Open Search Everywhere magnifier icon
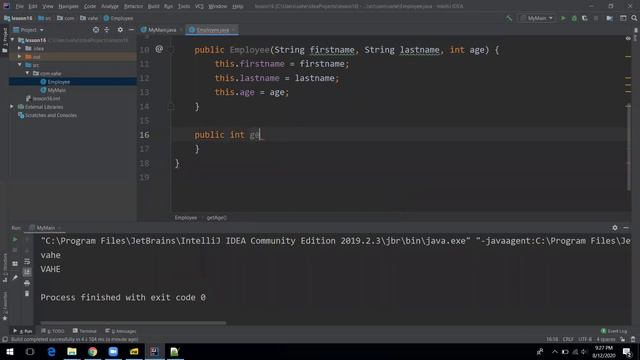Viewport: 640px width, 360px height. [634, 18]
